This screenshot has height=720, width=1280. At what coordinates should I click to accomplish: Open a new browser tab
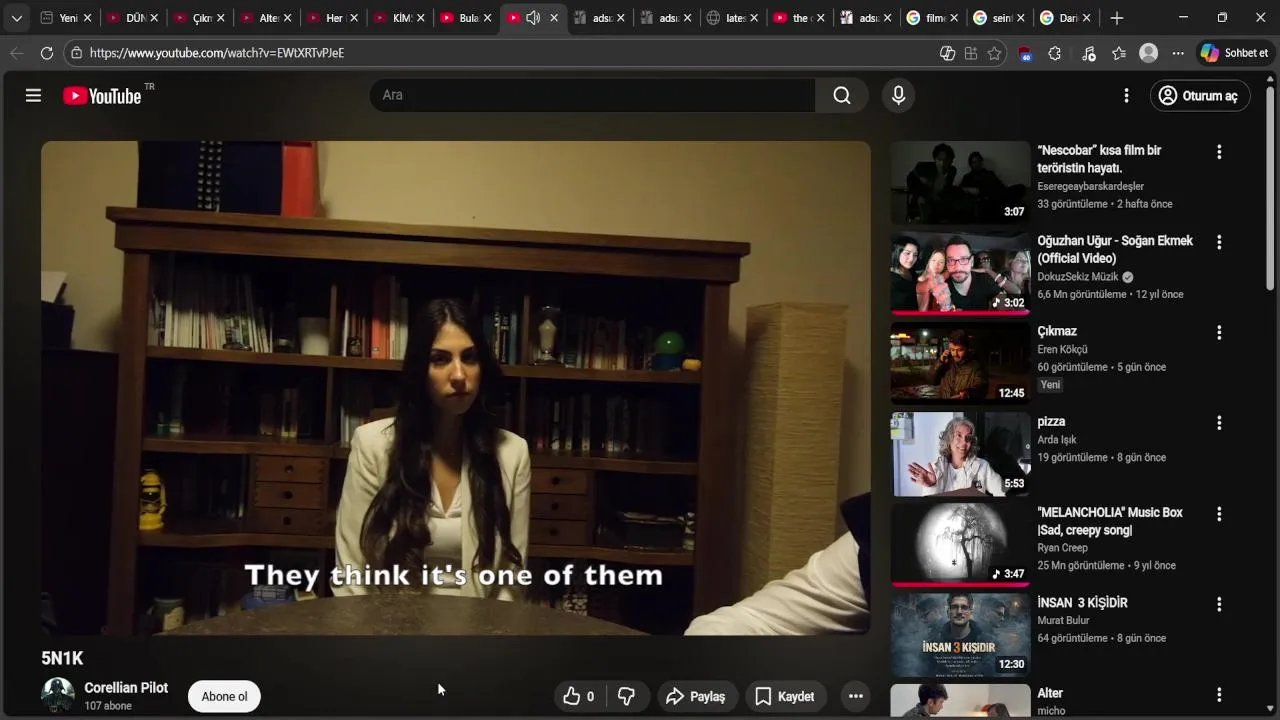1117,18
